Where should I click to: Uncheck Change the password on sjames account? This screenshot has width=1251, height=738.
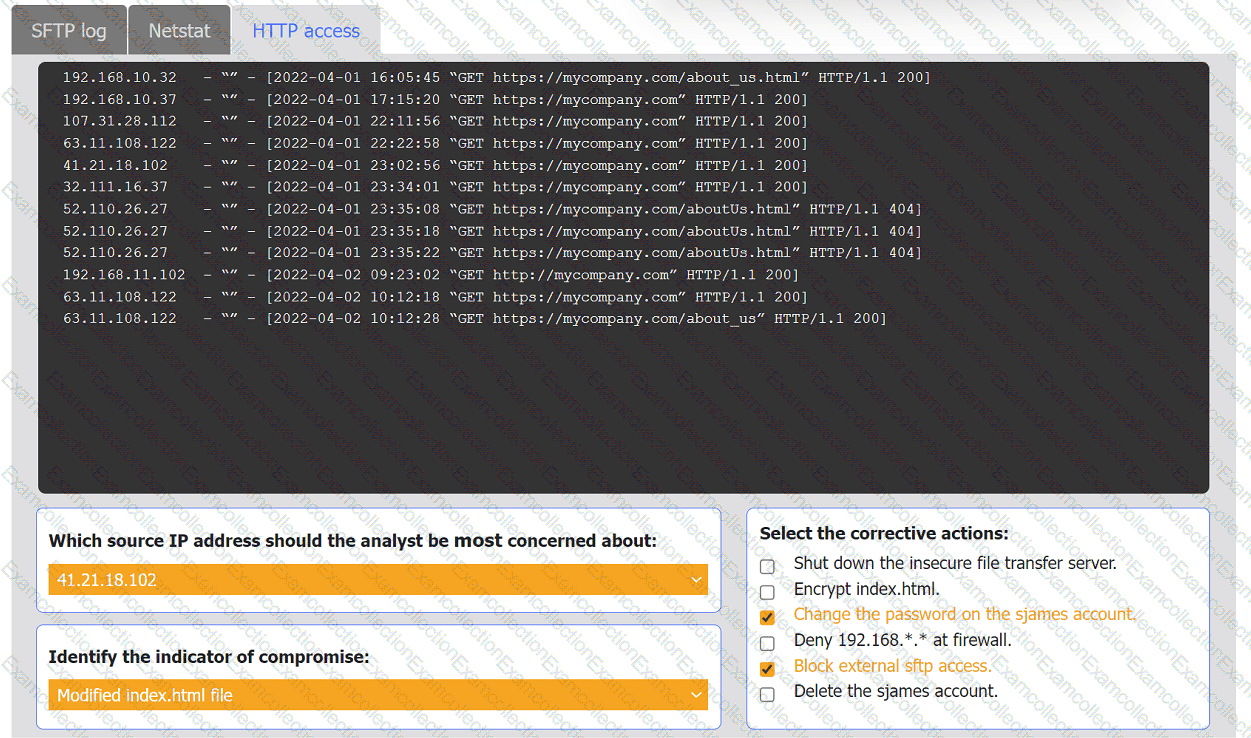(767, 618)
